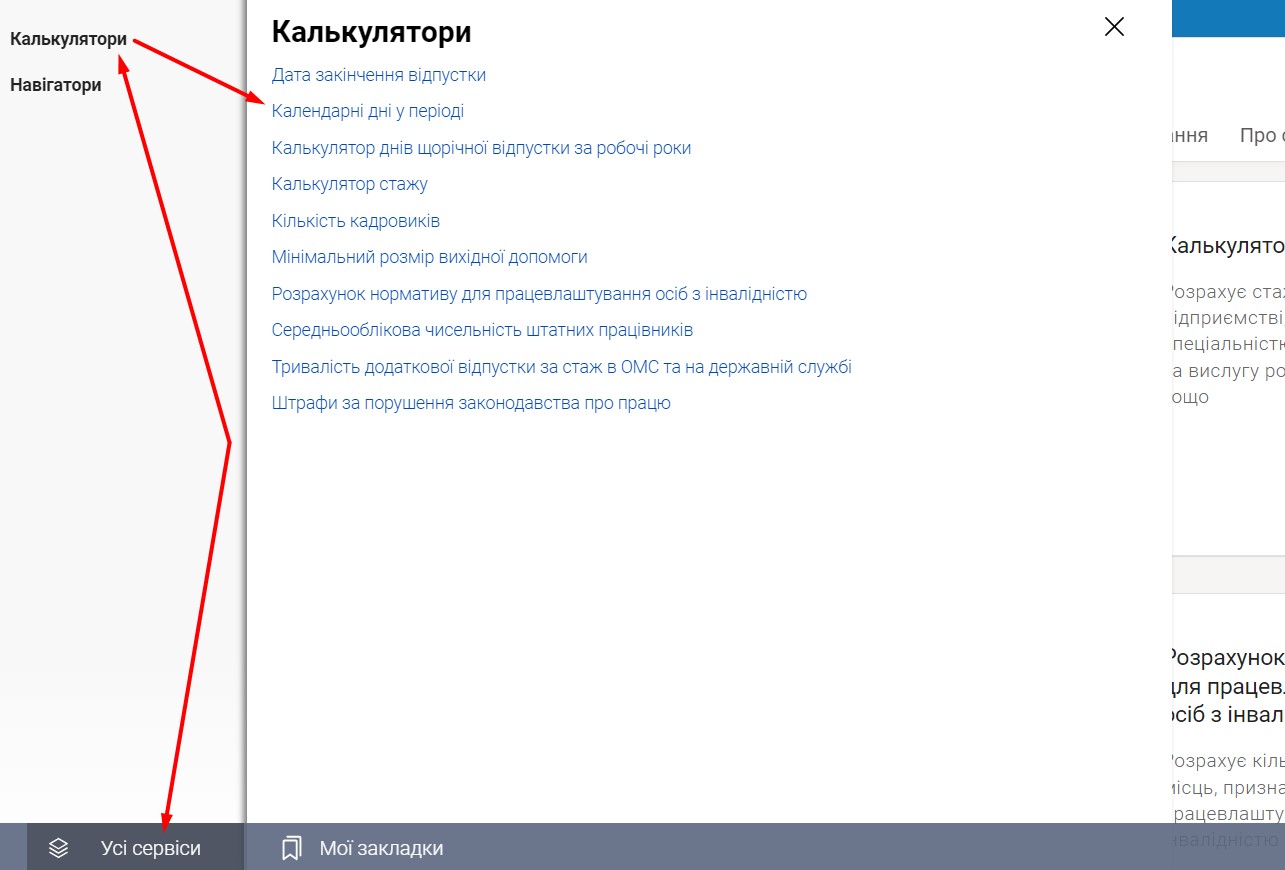The height and width of the screenshot is (870, 1285).
Task: Open the Календарні дні у періоді link
Action: point(368,111)
